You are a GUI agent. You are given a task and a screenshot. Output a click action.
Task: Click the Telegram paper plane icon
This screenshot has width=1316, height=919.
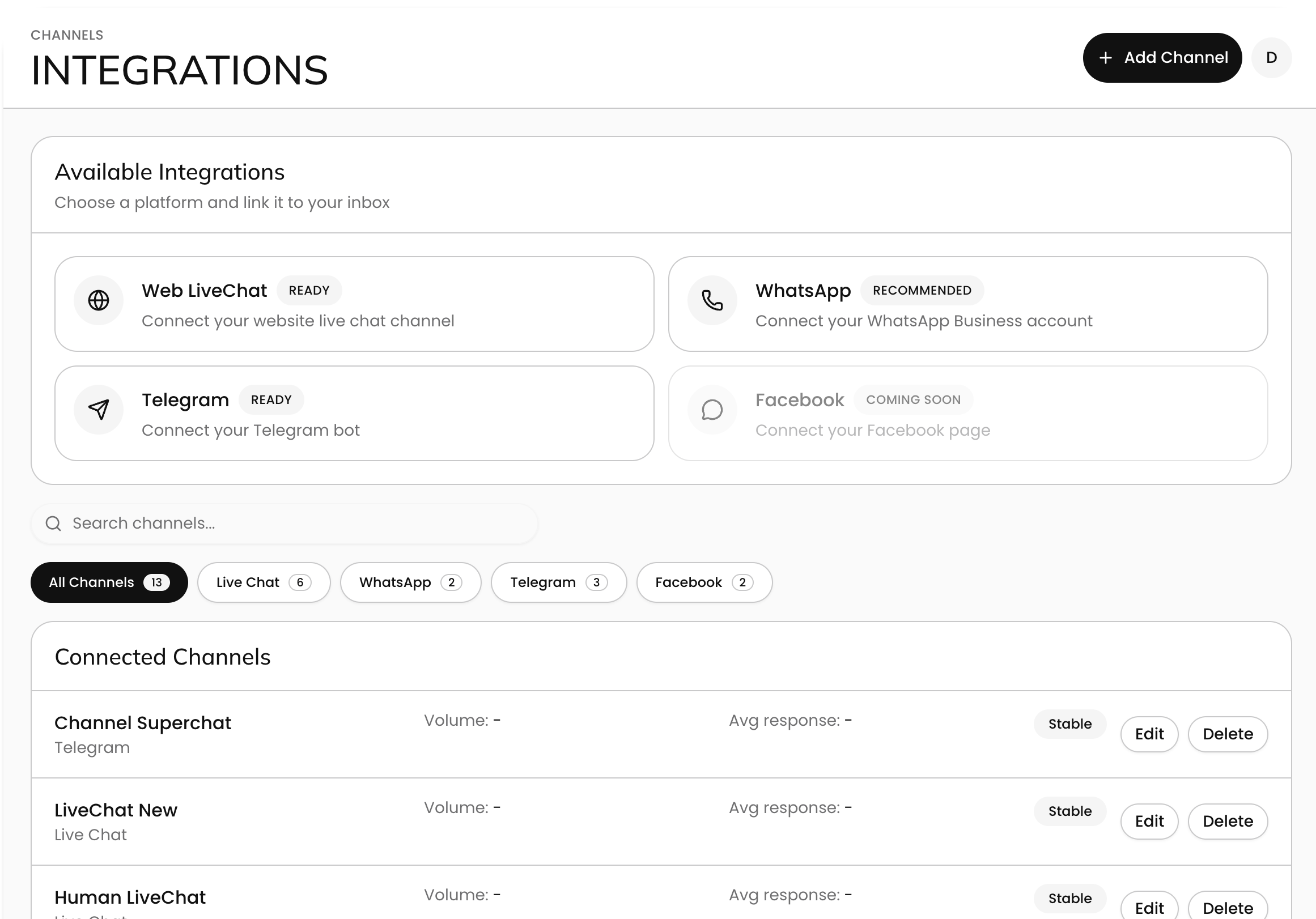click(99, 410)
